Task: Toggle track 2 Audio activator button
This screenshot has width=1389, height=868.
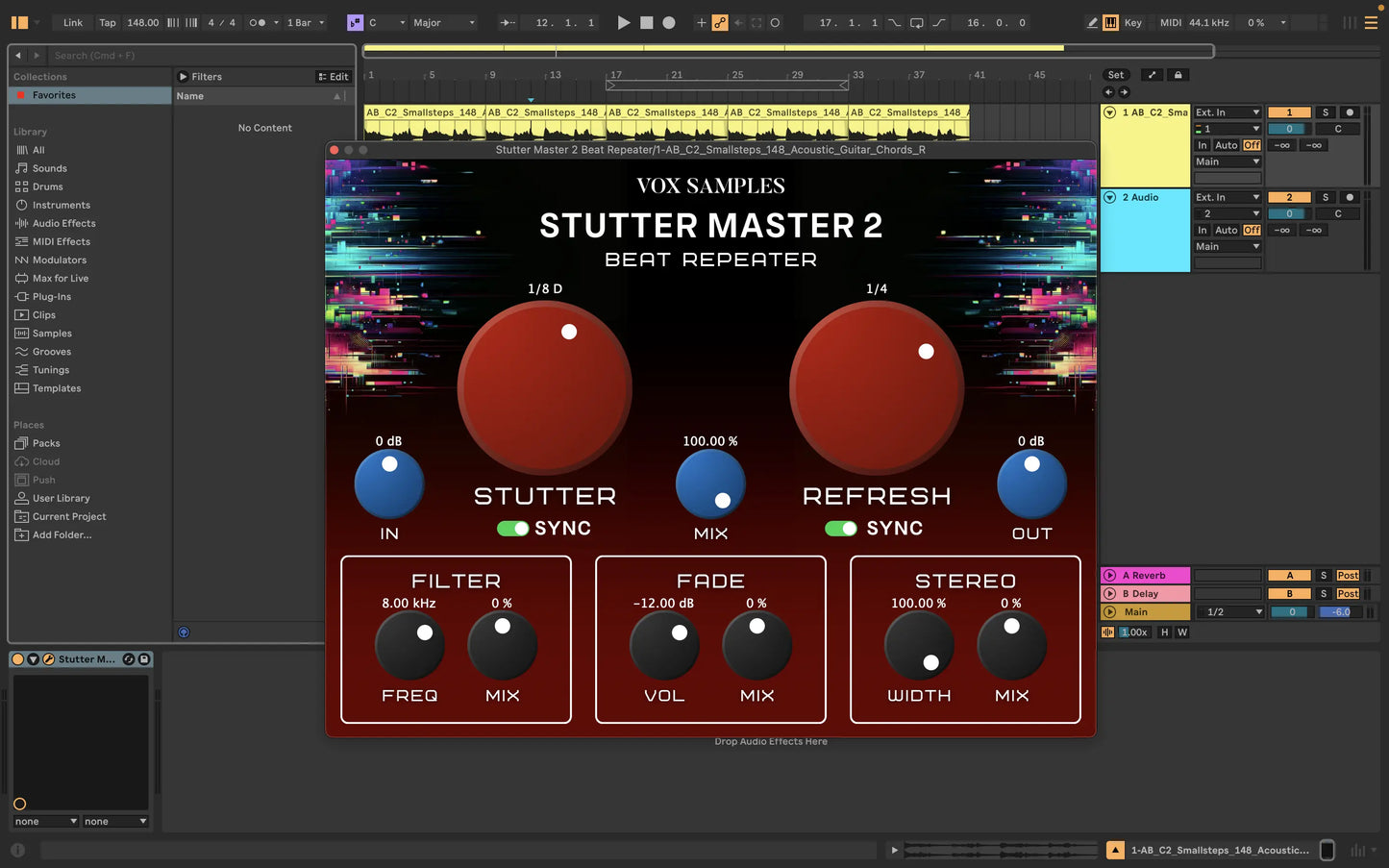Action: pos(1290,197)
